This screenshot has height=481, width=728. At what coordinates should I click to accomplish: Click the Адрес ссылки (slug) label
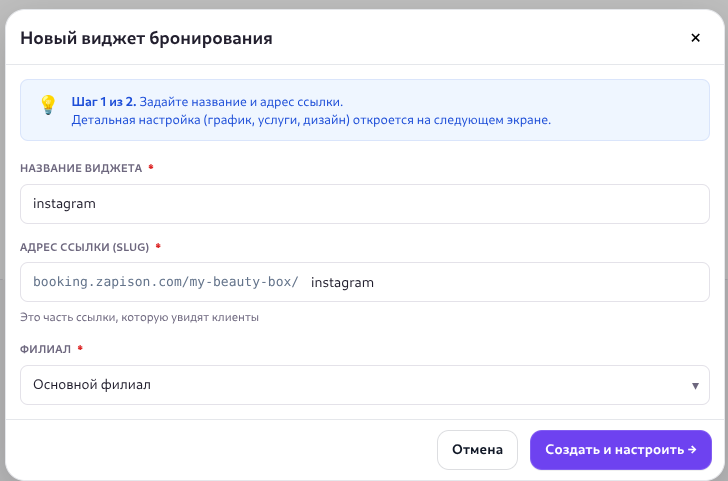84,246
